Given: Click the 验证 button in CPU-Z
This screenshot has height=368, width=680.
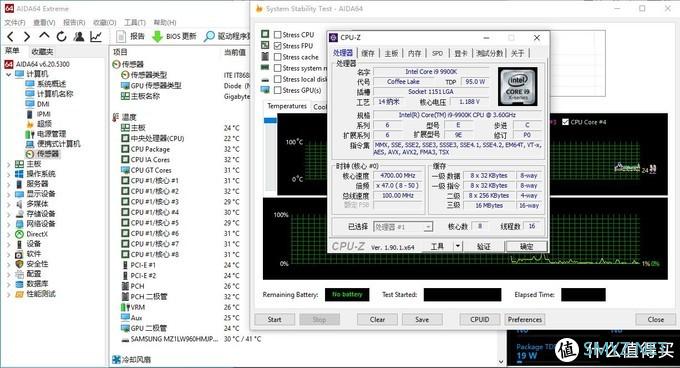Looking at the screenshot, I should point(484,247).
